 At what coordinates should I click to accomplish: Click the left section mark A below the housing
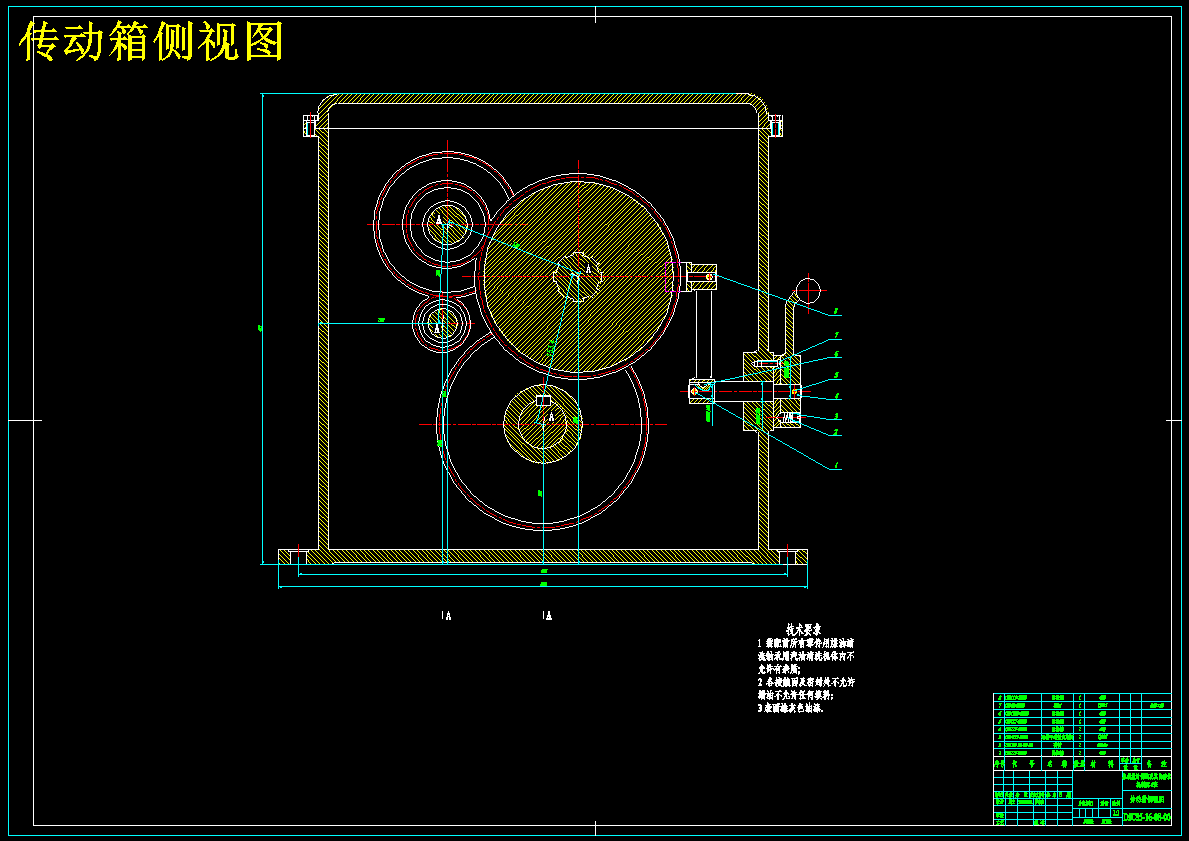(447, 616)
